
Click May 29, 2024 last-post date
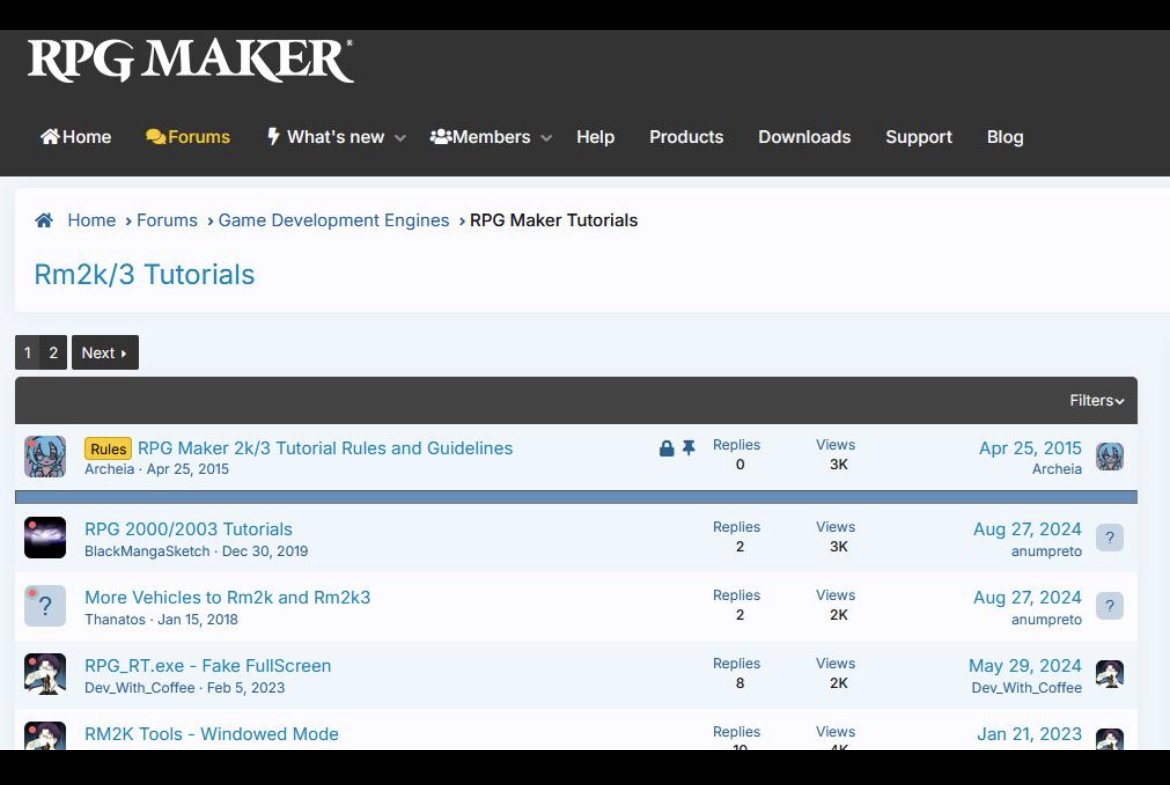tap(1024, 666)
